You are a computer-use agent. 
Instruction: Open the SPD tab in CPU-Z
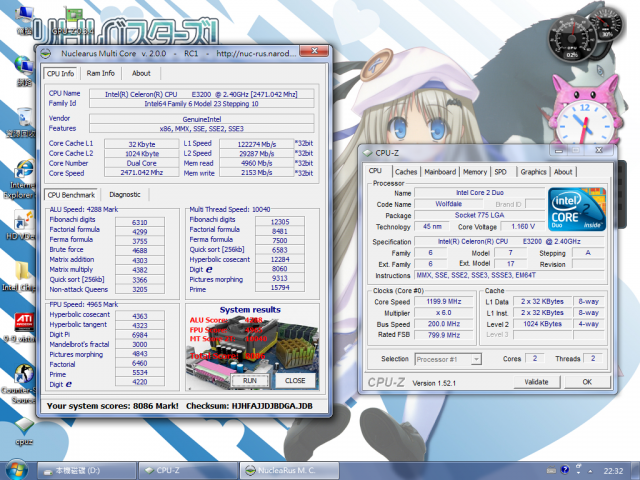[x=500, y=172]
